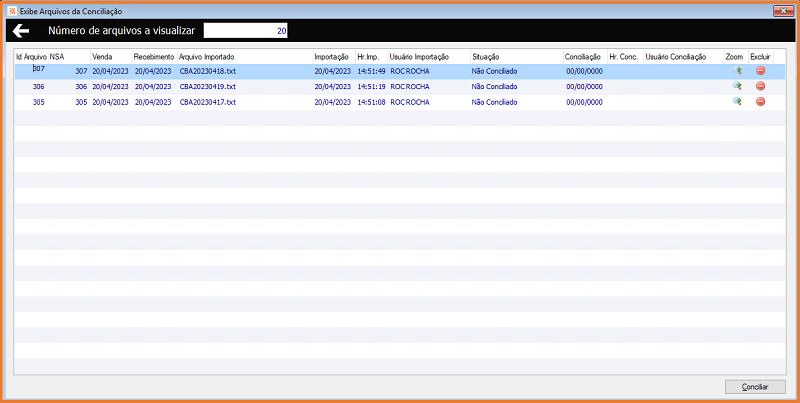This screenshot has width=800, height=403.
Task: Select Id Arquivo cell 305
Action: point(38,102)
